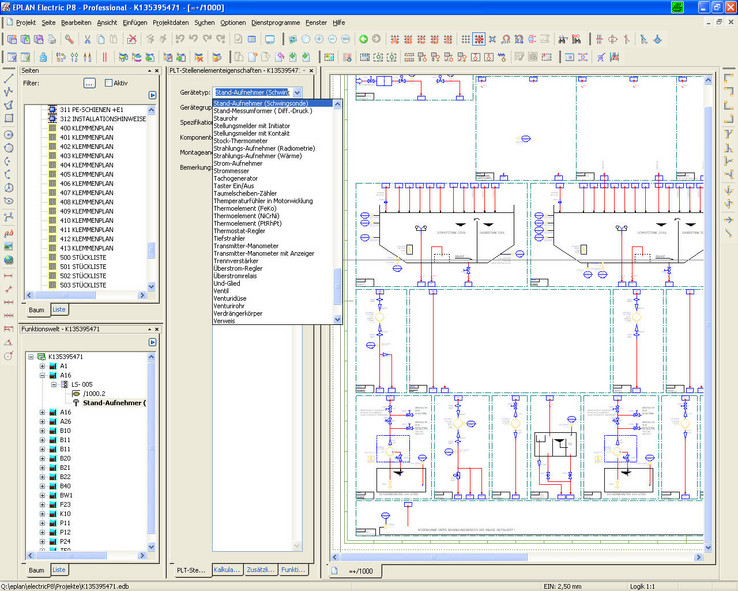This screenshot has width=738, height=591.
Task: Select the rectangle drawing tool
Action: 9,118
